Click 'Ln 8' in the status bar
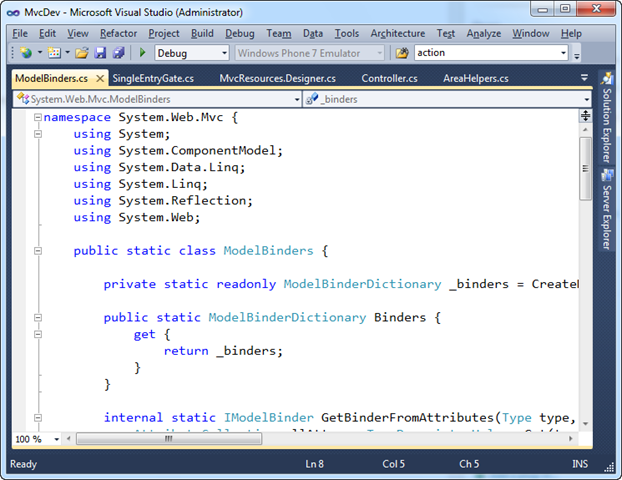Image resolution: width=622 pixels, height=480 pixels. (315, 464)
